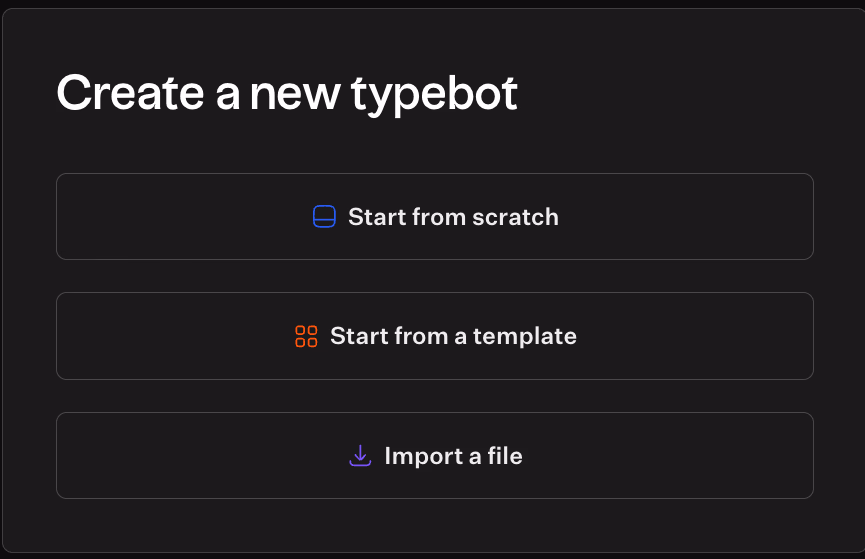The image size is (865, 559).
Task: Click the "Create a new typebot" heading
Action: 287,93
